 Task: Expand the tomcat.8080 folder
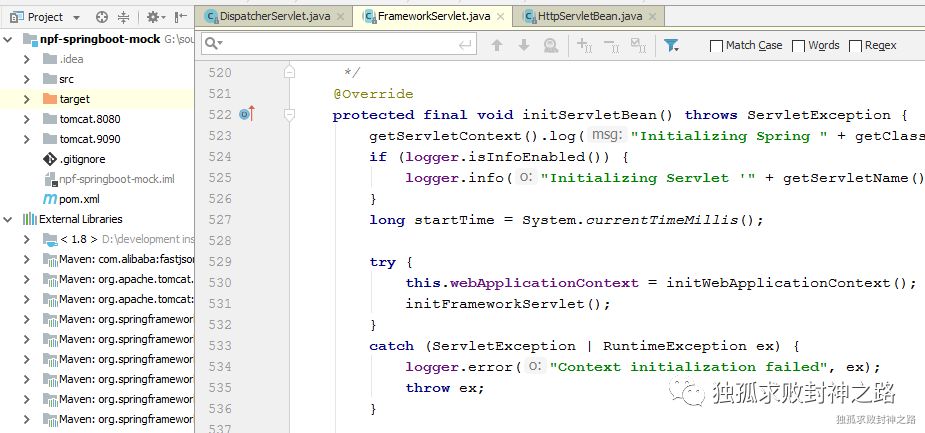27,119
